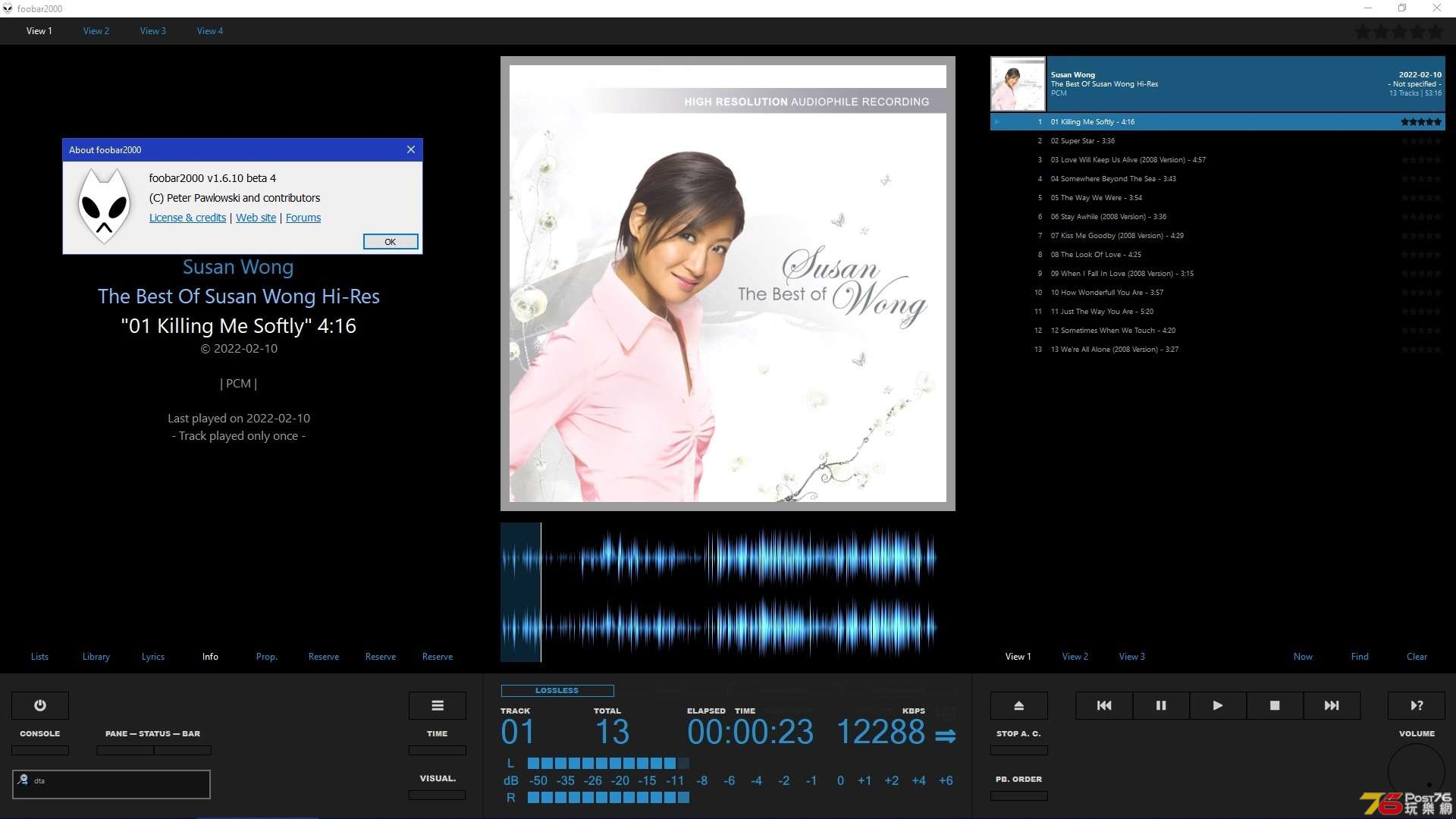1456x819 pixels.
Task: Click the eject/open button
Action: click(1019, 705)
